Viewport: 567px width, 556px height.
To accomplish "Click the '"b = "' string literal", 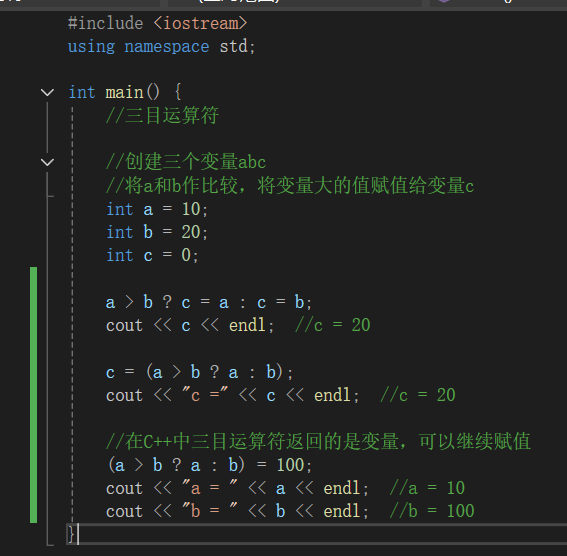I will pyautogui.click(x=210, y=511).
